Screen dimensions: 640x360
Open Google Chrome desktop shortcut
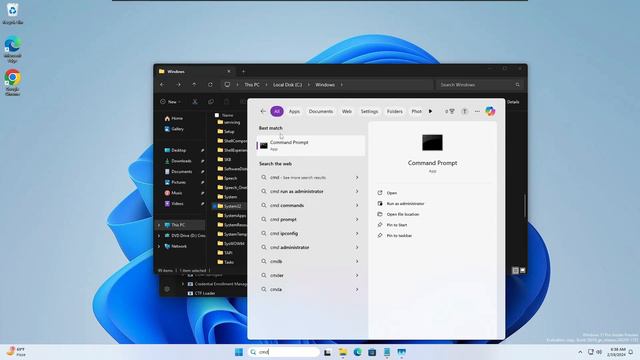(13, 82)
